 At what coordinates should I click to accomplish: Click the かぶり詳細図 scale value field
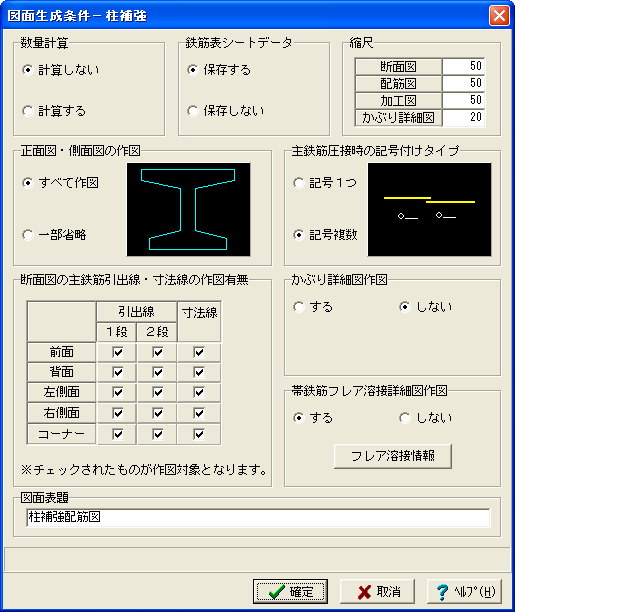[463, 117]
